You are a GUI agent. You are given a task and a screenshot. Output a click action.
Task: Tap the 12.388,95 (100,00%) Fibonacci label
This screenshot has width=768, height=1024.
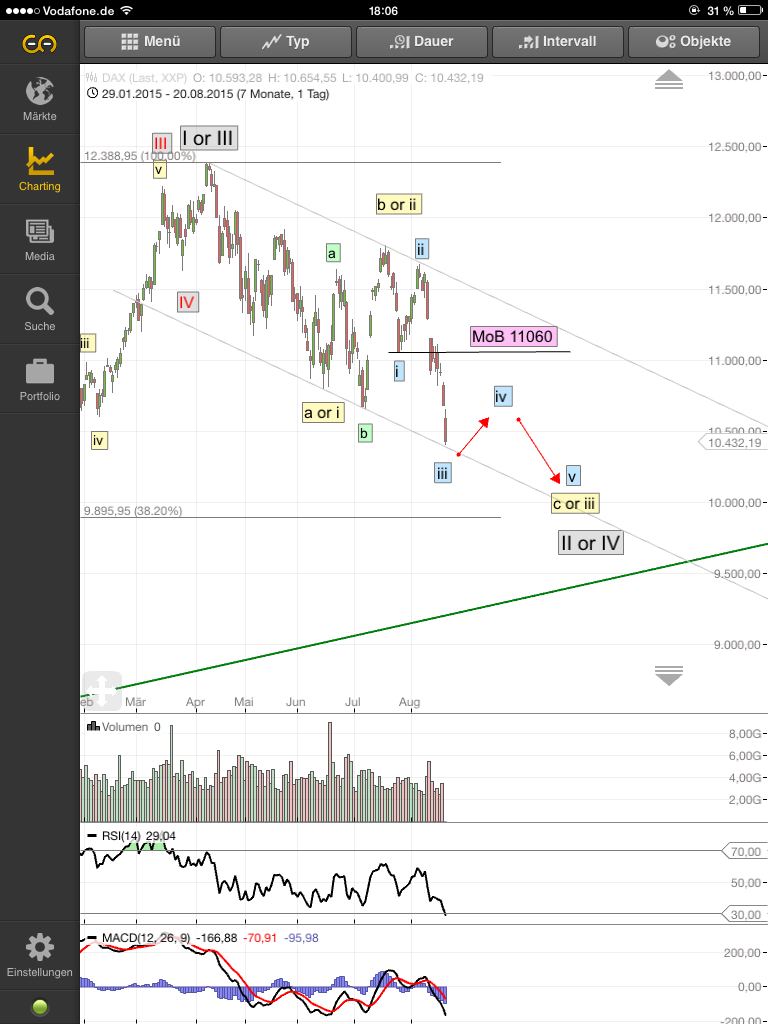pyautogui.click(x=140, y=156)
